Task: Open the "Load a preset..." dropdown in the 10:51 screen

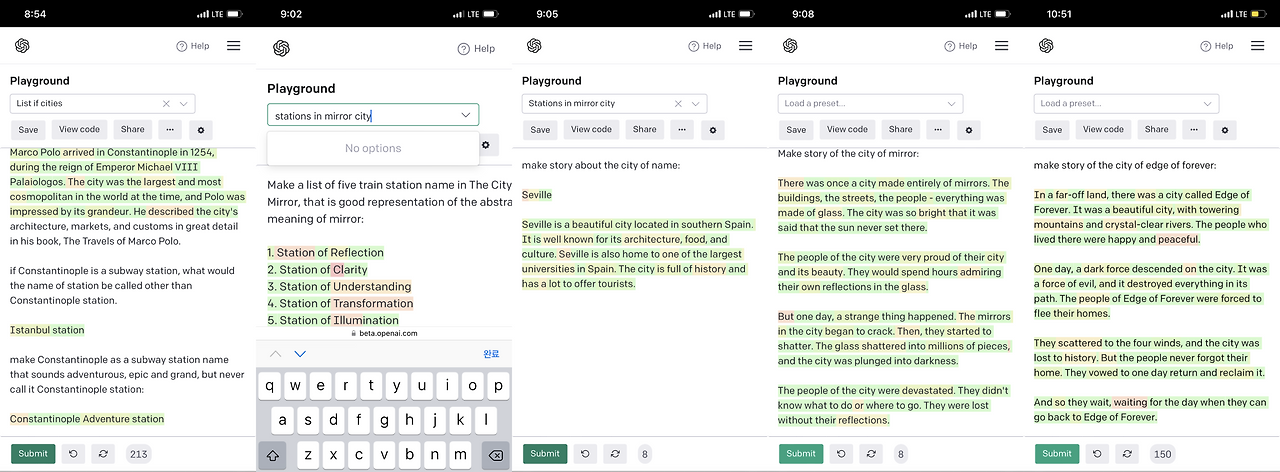Action: pyautogui.click(x=1126, y=104)
